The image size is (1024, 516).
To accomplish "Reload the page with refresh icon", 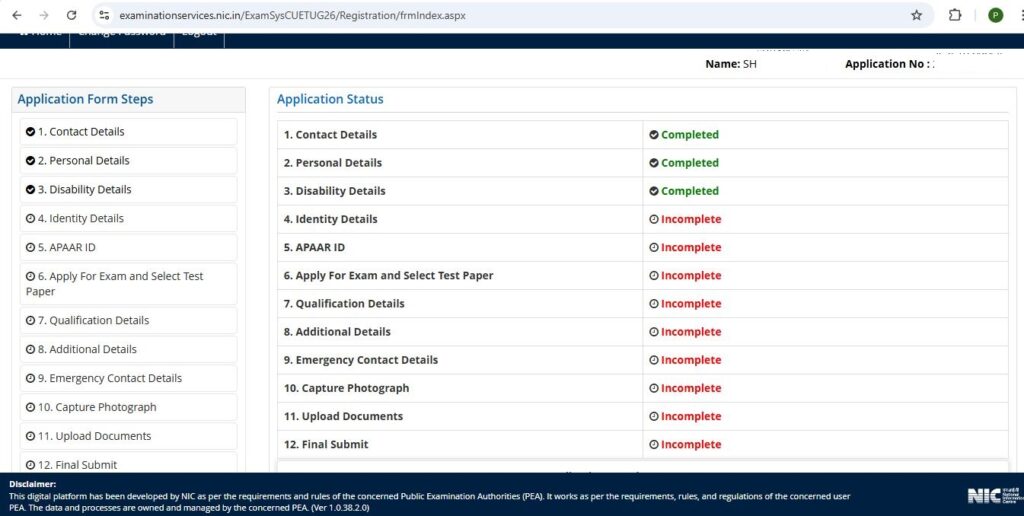I will pos(71,15).
